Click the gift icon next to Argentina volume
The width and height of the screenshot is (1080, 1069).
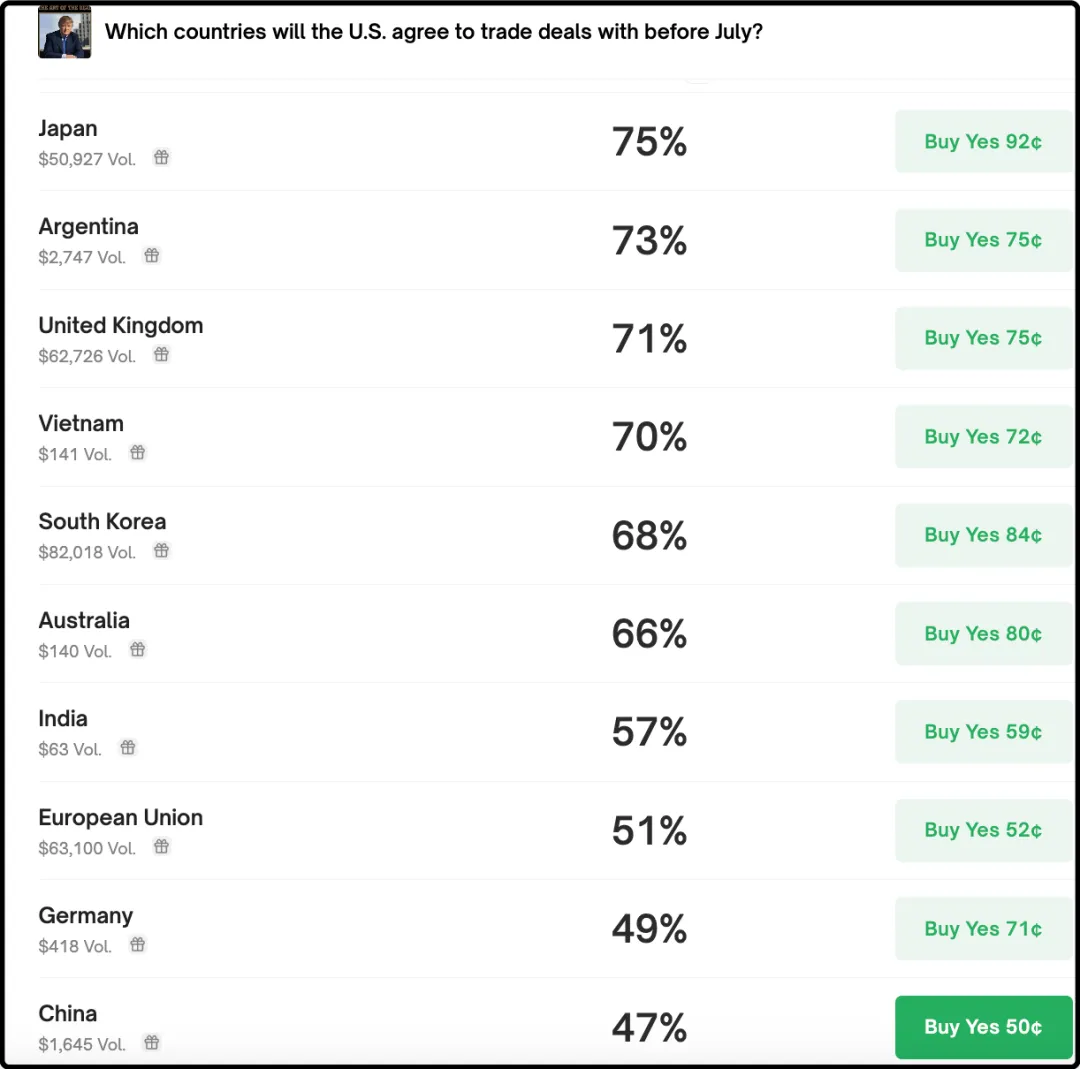(152, 255)
